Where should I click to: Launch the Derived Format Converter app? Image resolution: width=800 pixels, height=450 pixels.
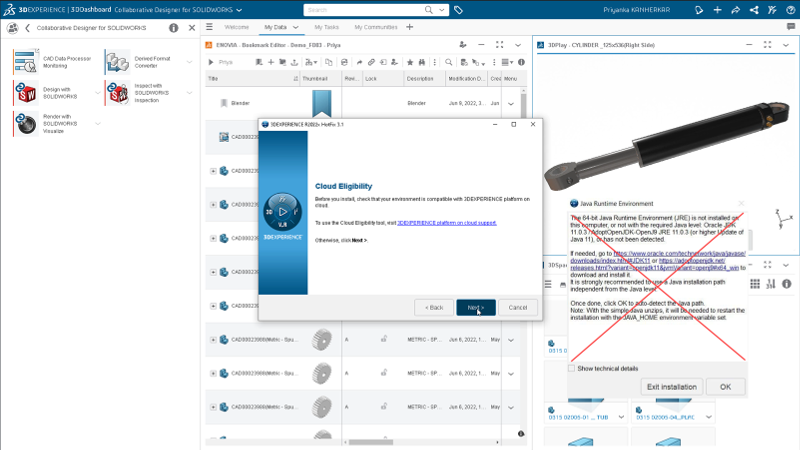(117, 62)
